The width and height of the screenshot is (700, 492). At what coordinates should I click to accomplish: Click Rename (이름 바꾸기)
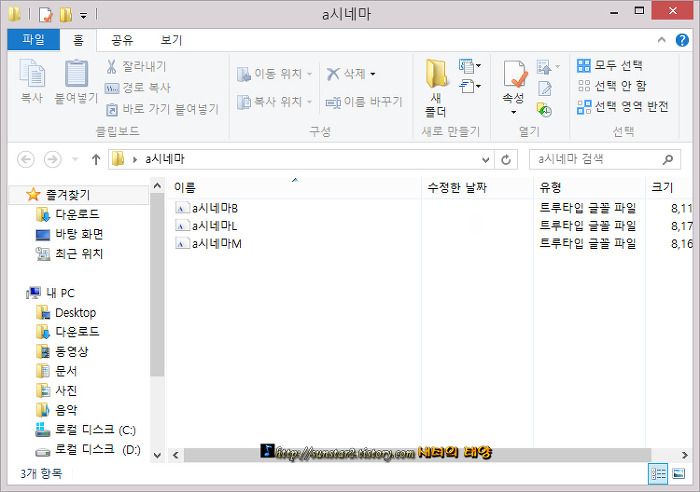pos(364,102)
